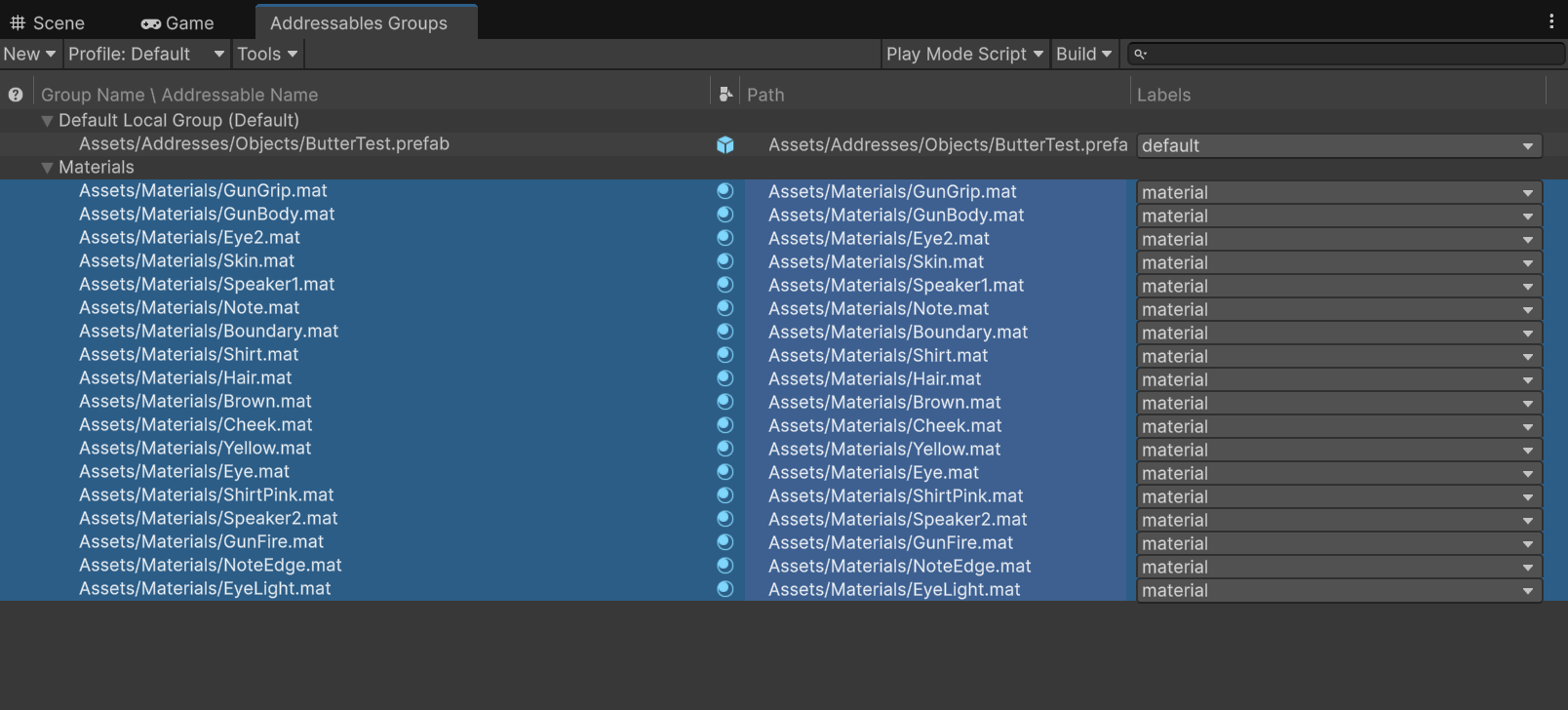Click the Shirt.mat material sphere icon
The image size is (1568, 710).
point(725,355)
